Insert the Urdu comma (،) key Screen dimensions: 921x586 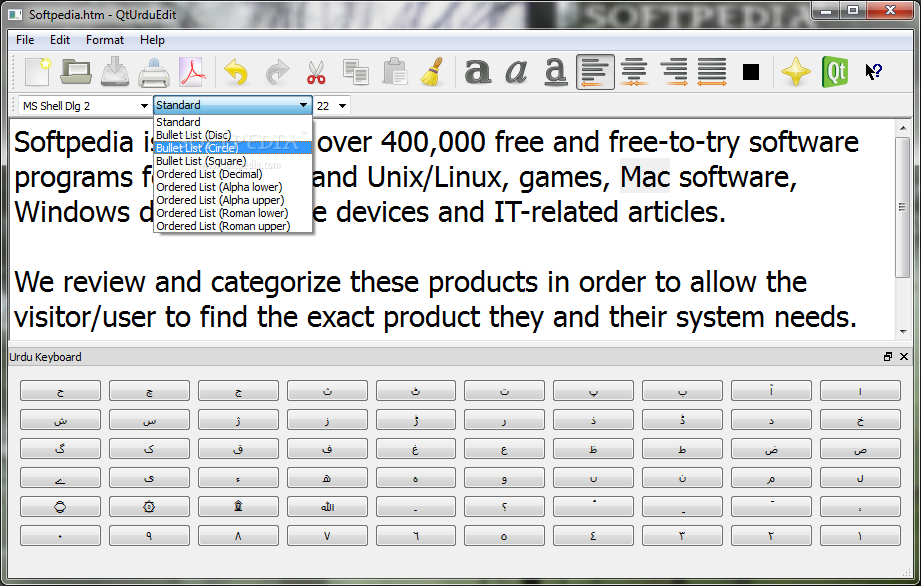860,506
